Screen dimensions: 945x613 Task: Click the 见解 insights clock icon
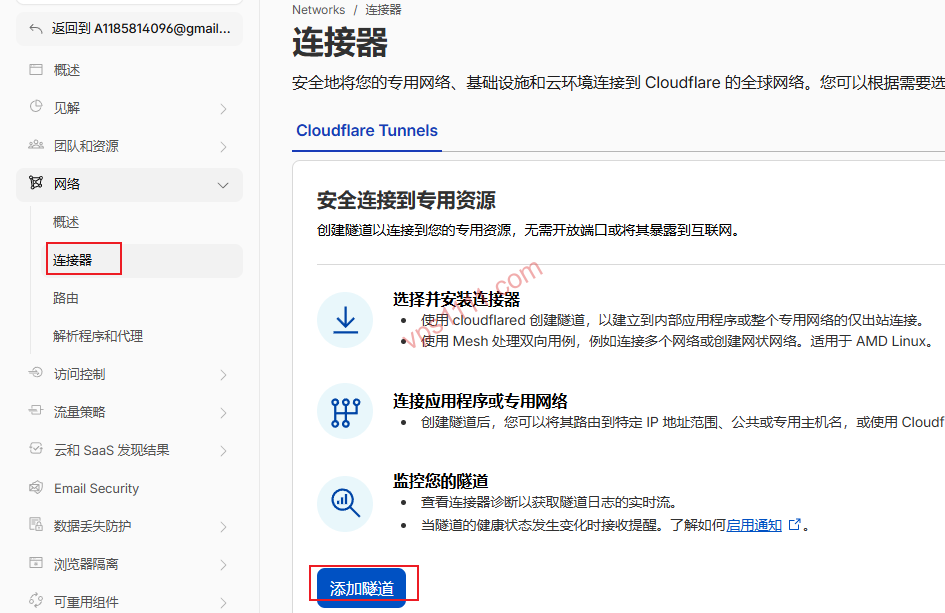coord(36,106)
